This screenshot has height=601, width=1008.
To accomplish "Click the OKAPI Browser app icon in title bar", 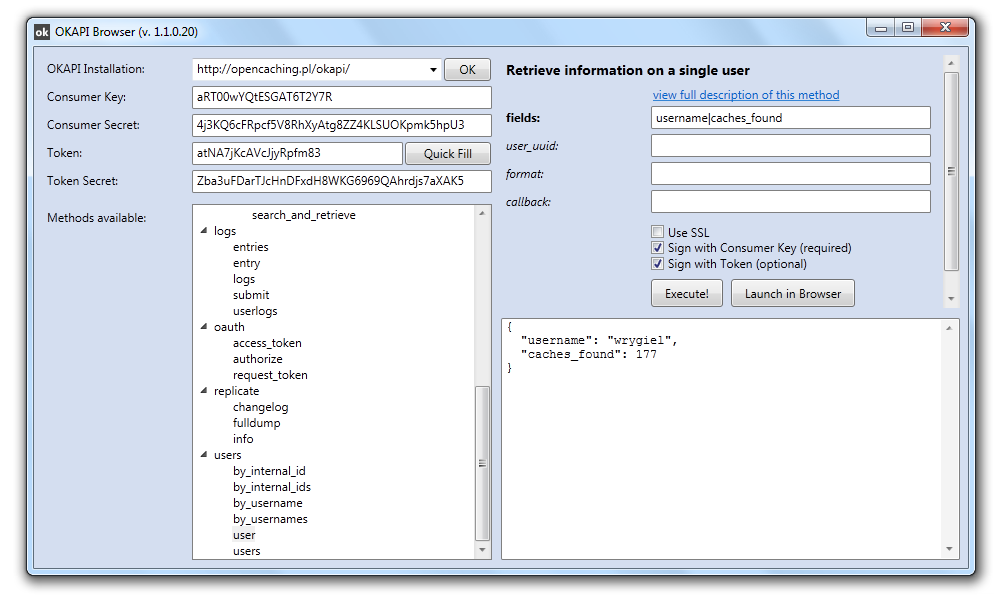I will (x=42, y=31).
